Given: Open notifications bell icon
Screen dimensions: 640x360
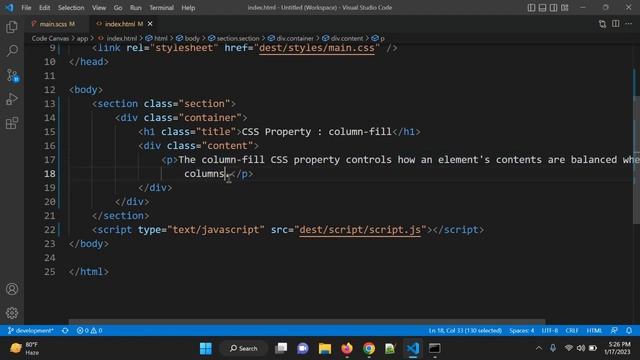Looking at the screenshot, I should (629, 331).
